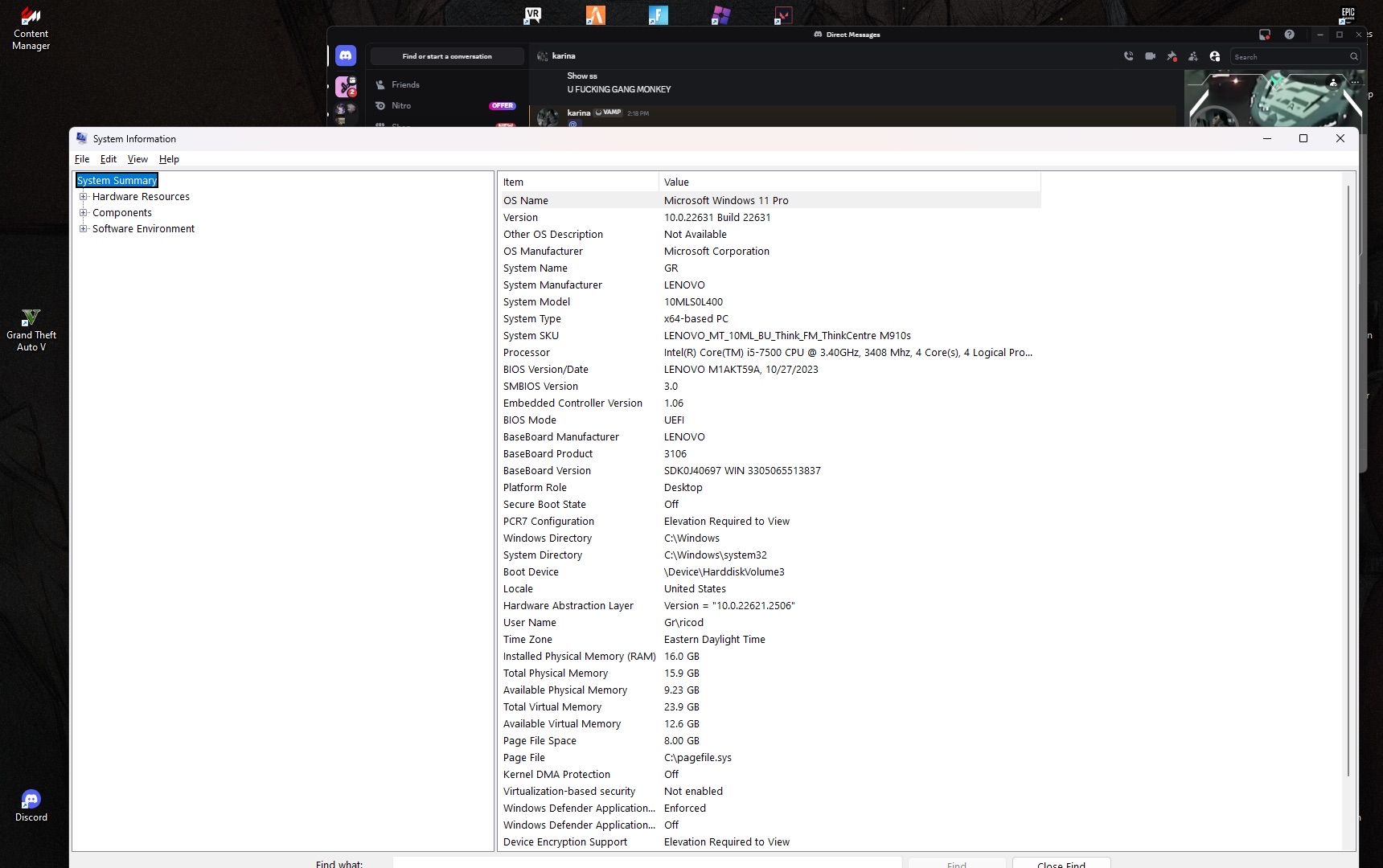Launch the VR shortcut on the desktop
Image resolution: width=1383 pixels, height=868 pixels.
click(x=532, y=15)
